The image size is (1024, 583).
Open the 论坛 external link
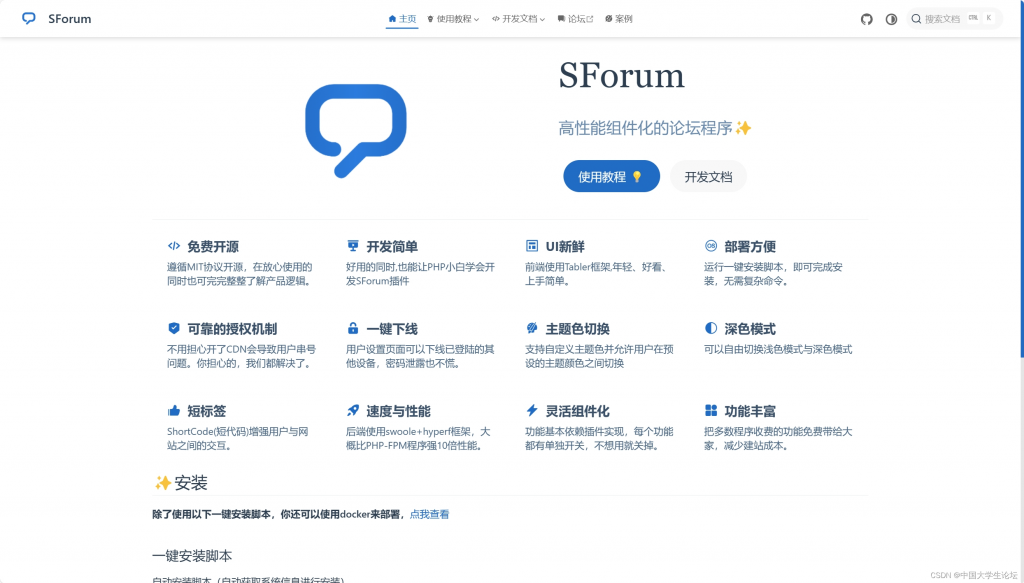(575, 19)
